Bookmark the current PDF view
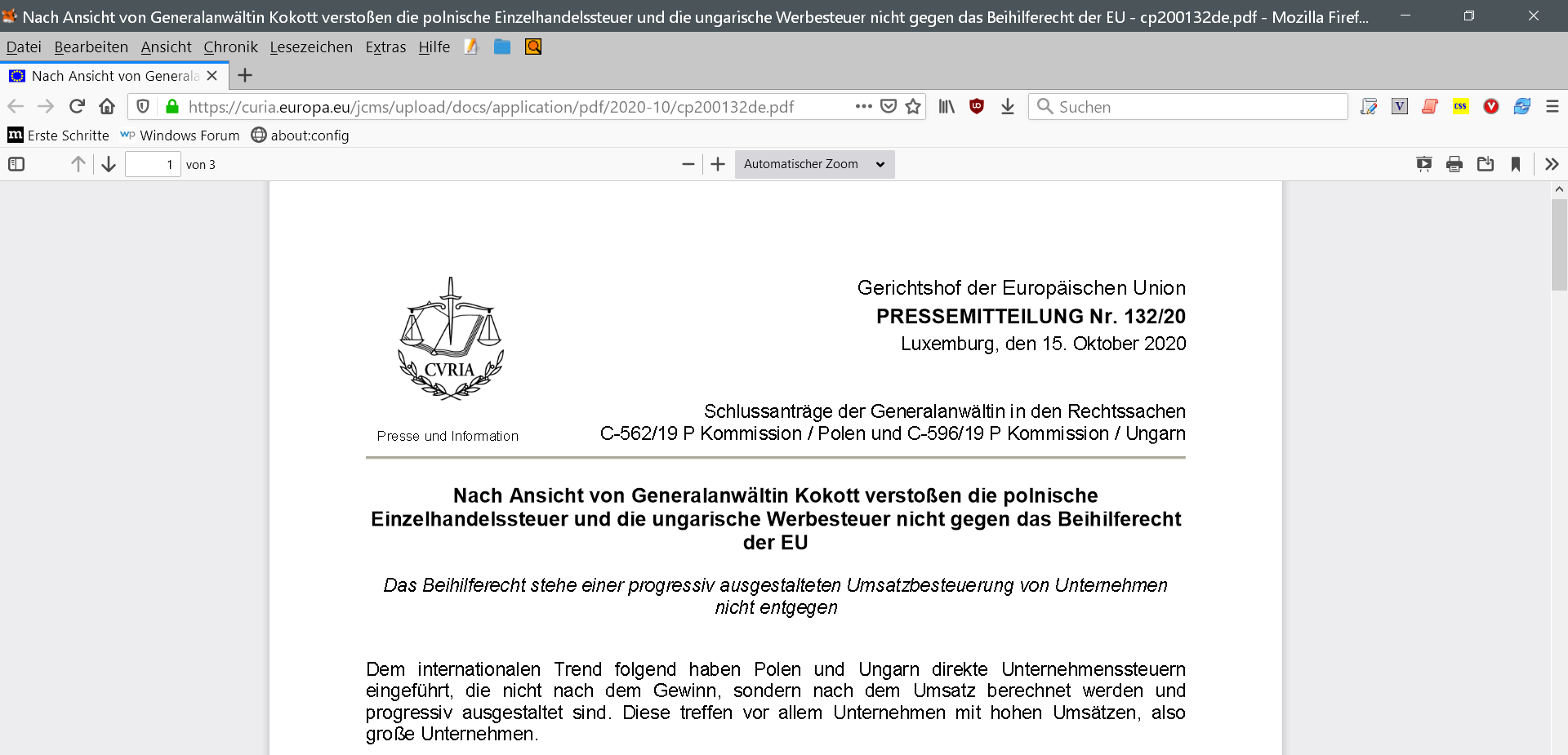Viewport: 1568px width, 755px height. pos(1516,164)
